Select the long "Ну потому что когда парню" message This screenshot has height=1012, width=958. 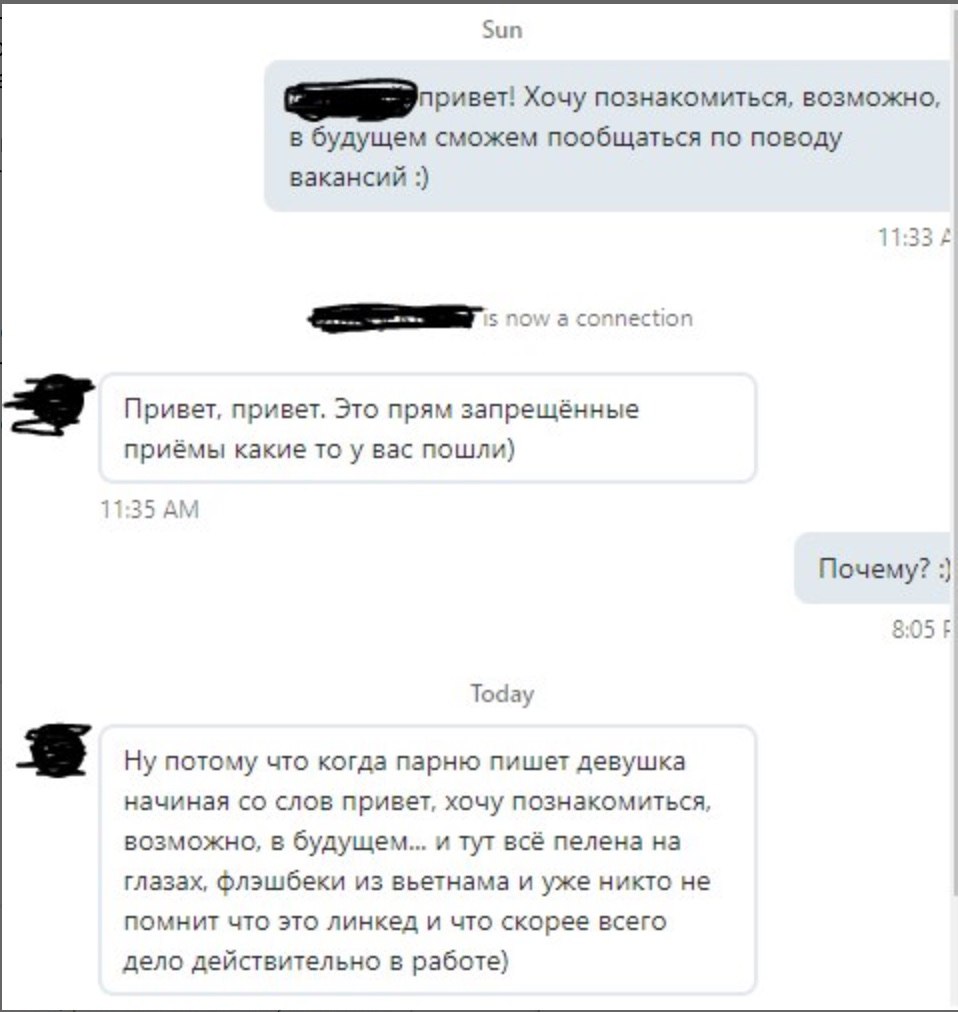(427, 860)
